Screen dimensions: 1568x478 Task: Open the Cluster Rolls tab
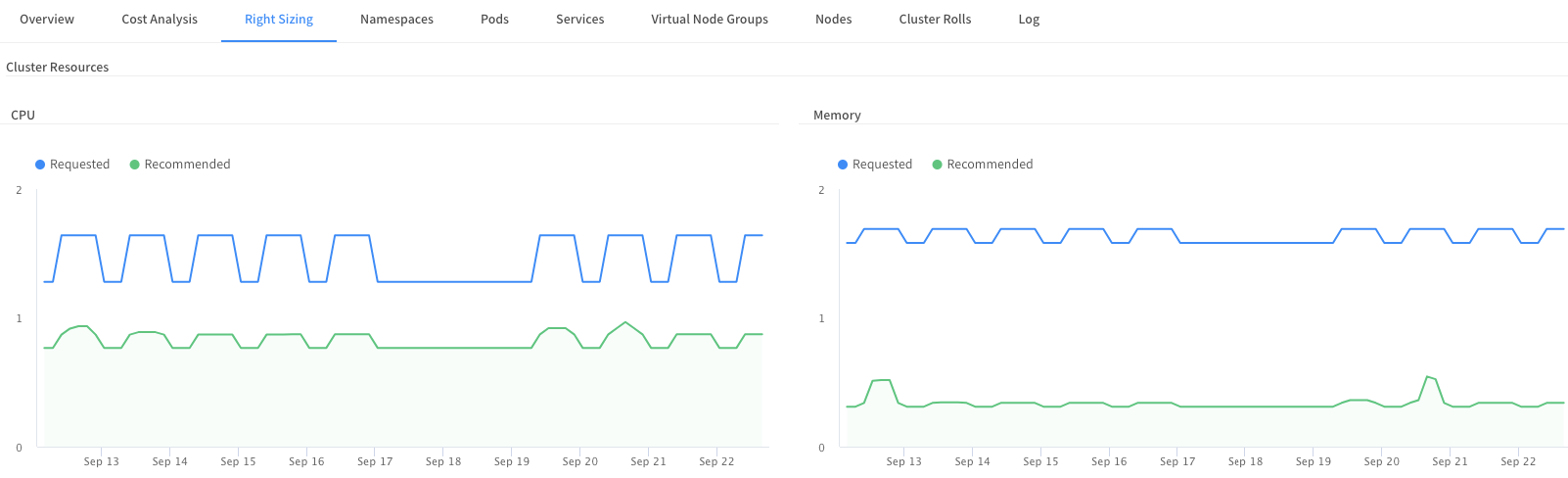935,20
